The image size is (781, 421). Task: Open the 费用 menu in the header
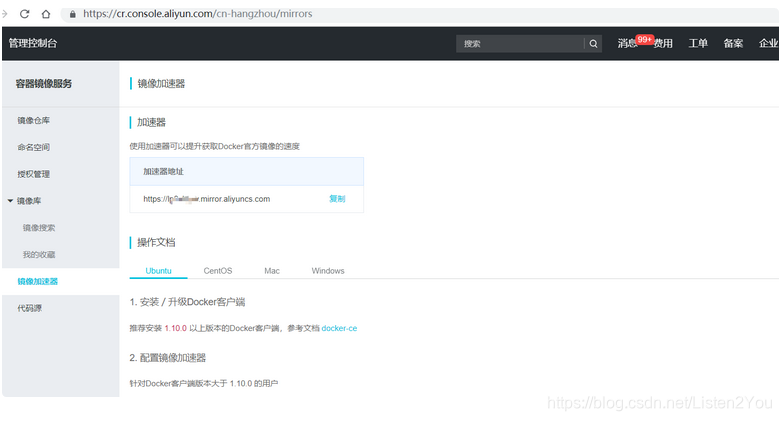(663, 44)
